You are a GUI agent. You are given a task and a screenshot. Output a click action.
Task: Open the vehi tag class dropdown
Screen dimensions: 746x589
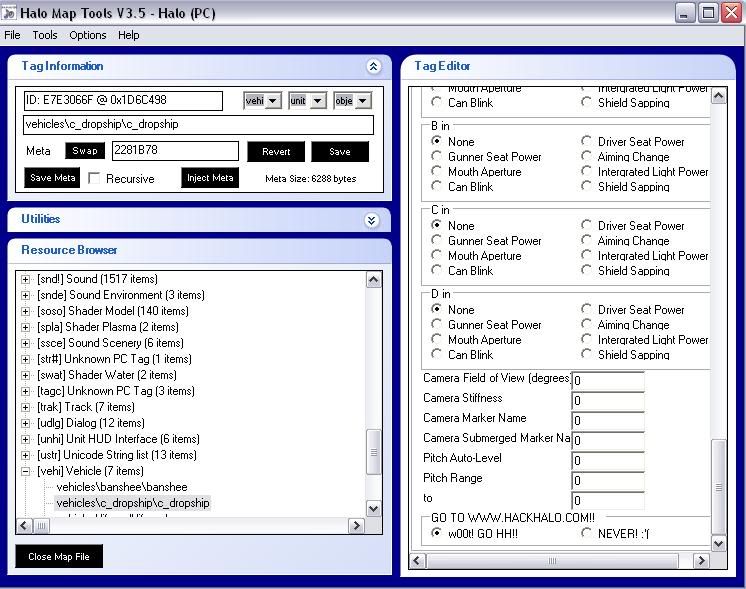273,101
